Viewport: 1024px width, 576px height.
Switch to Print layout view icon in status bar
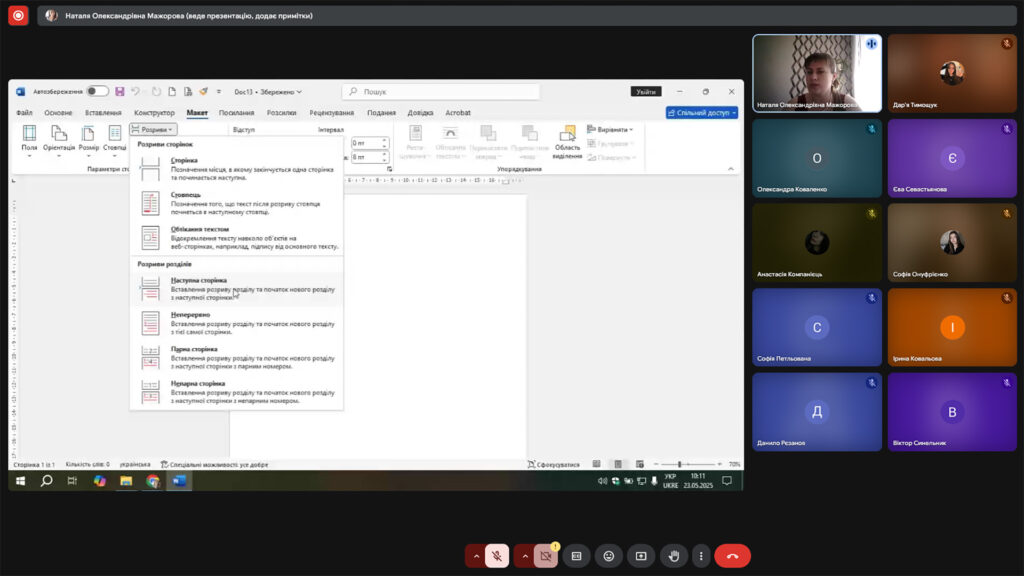[618, 464]
